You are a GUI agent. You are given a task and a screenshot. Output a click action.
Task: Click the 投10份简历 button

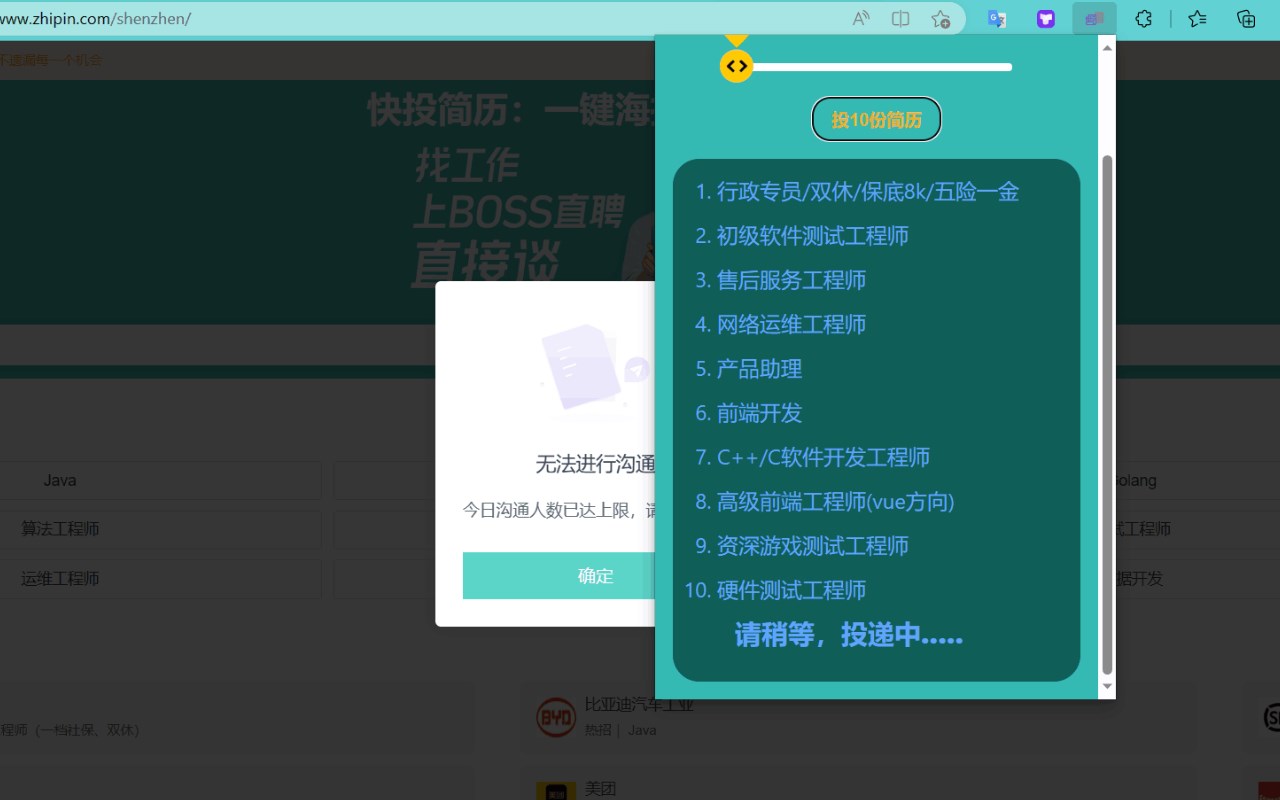[876, 120]
